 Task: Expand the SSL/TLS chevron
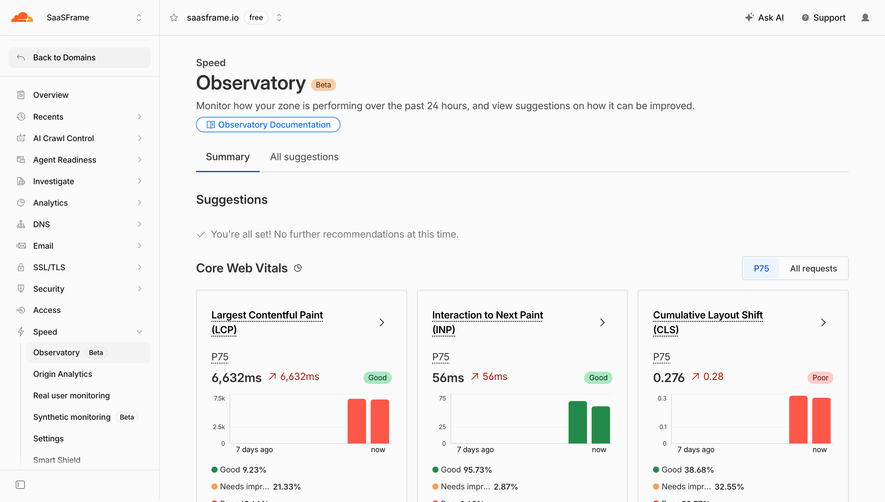click(x=139, y=267)
